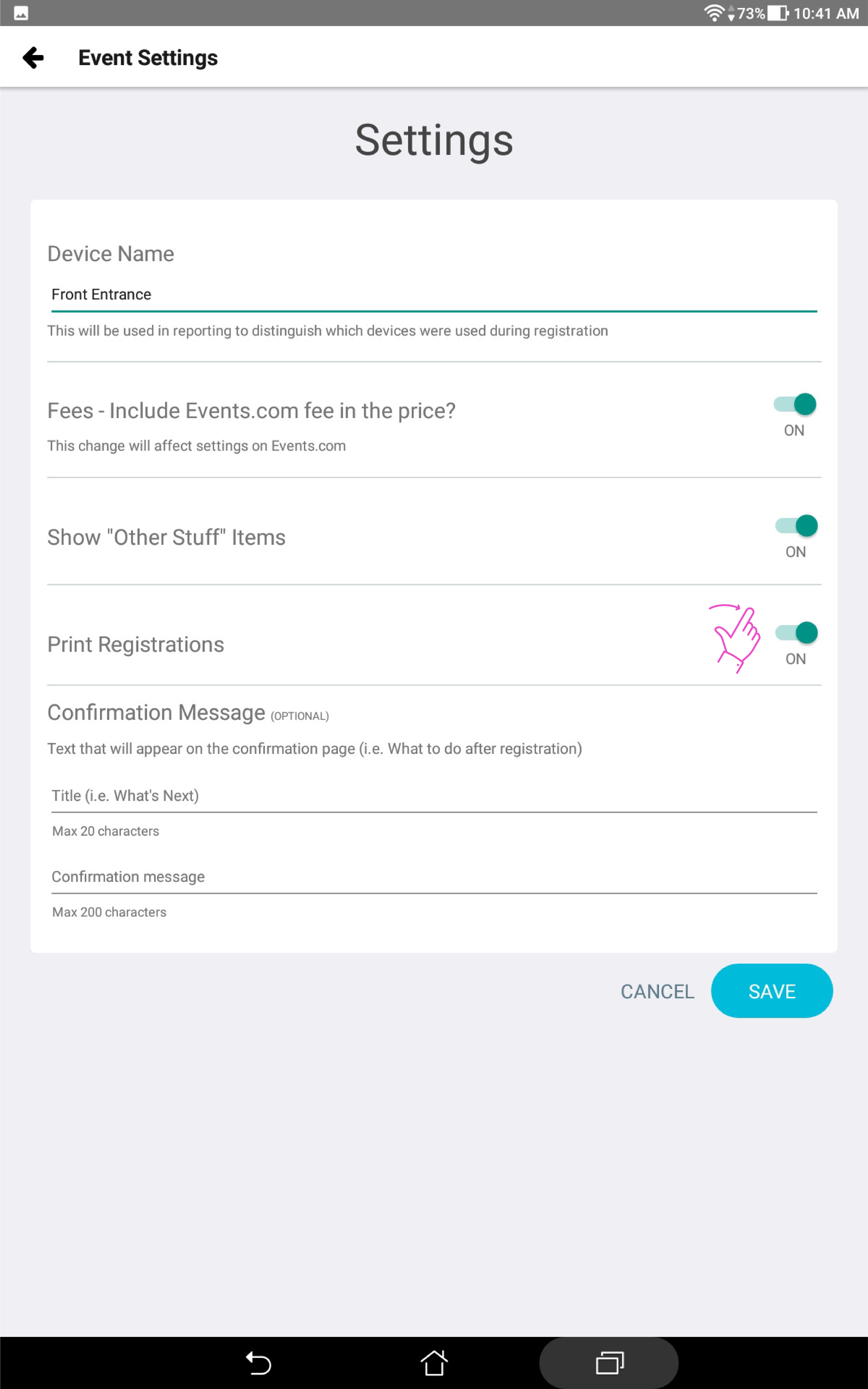
Task: Edit the Device Name field
Action: pyautogui.click(x=434, y=295)
